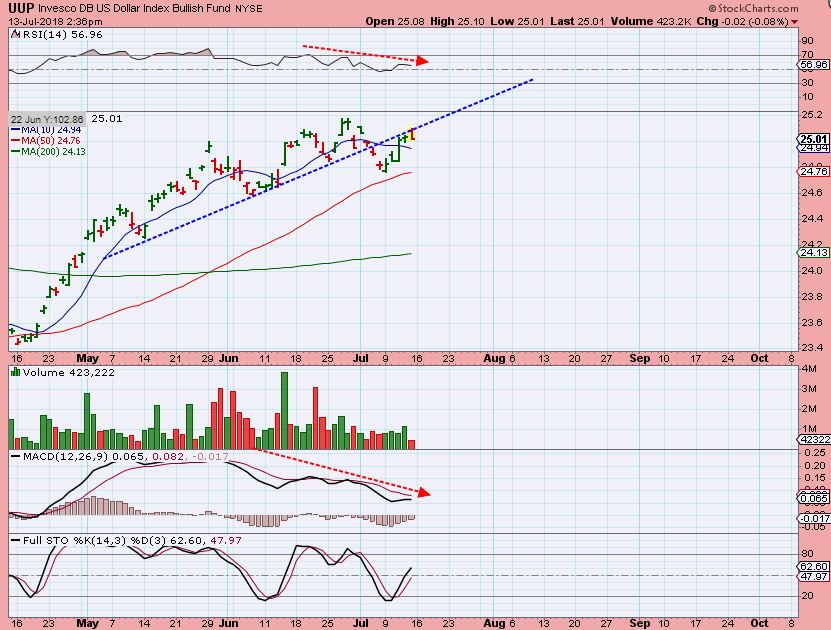Click the 90 label on RSI axis
The width and height of the screenshot is (831, 630).
(808, 41)
